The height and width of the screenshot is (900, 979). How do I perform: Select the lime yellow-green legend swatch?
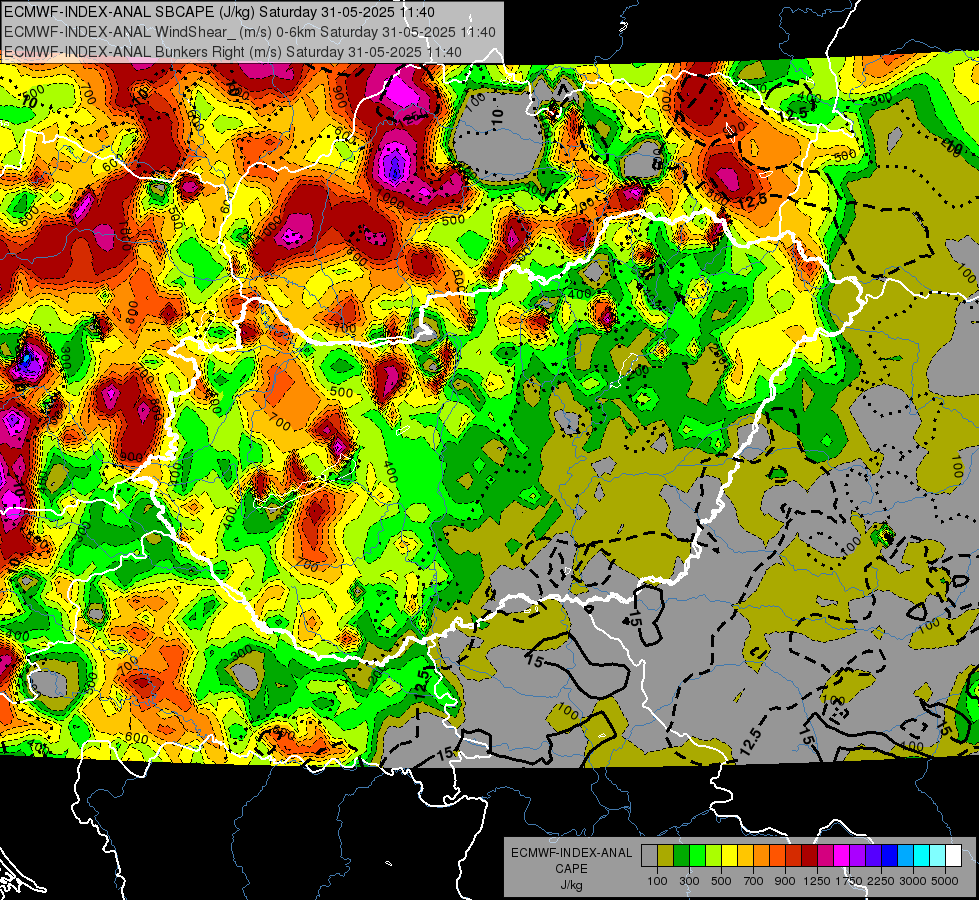point(714,856)
